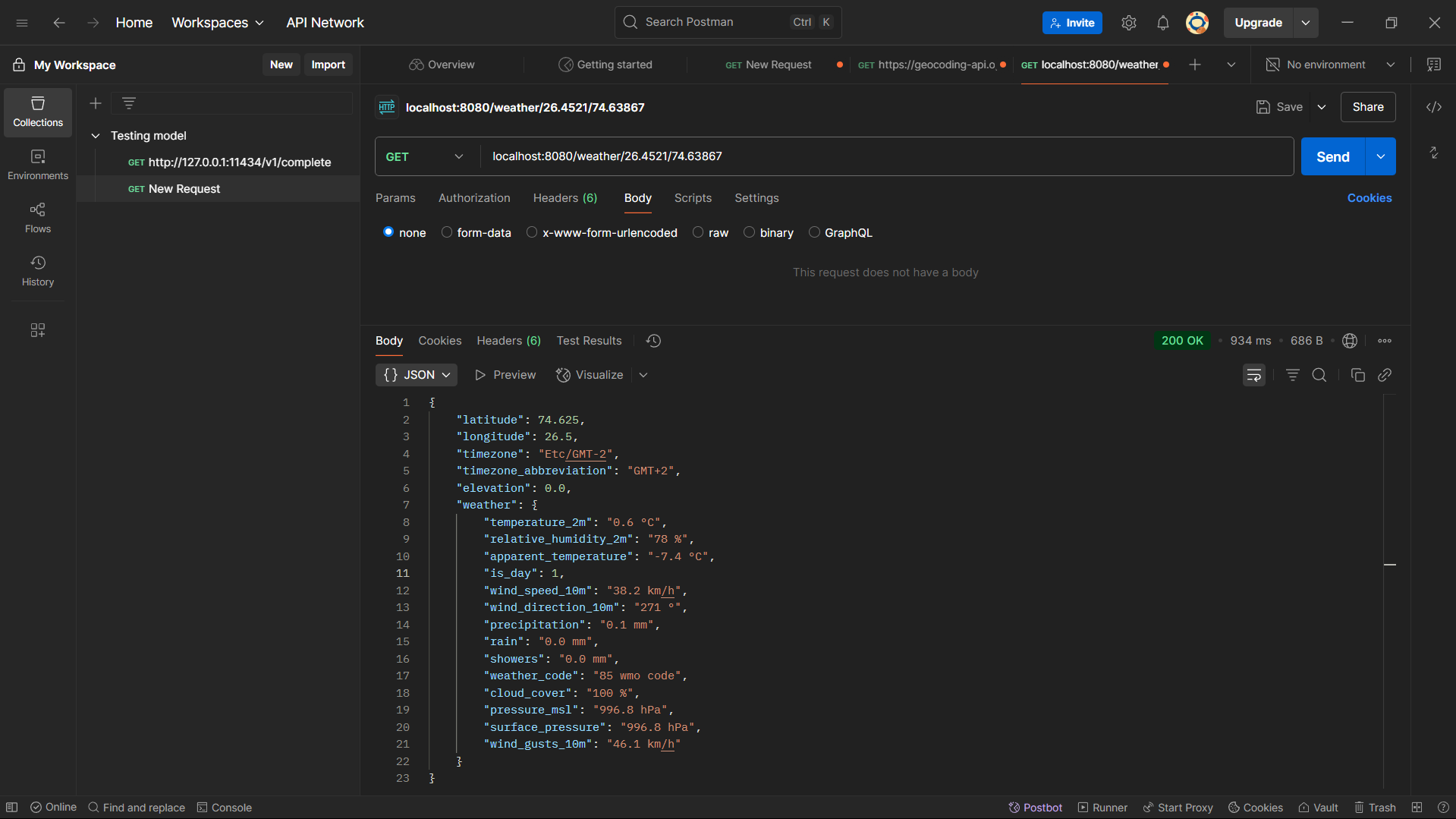Open the JSON format dropdown
The width and height of the screenshot is (1456, 819).
(x=417, y=375)
